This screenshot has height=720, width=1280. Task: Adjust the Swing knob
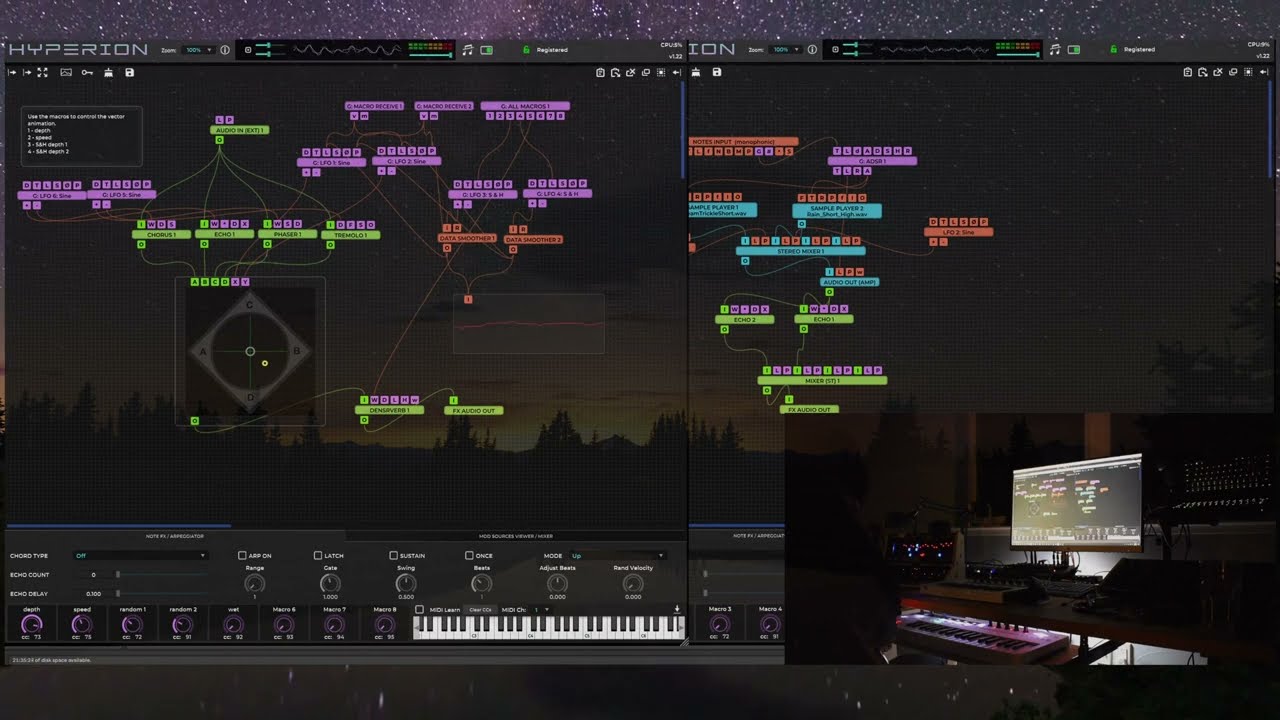(x=405, y=583)
